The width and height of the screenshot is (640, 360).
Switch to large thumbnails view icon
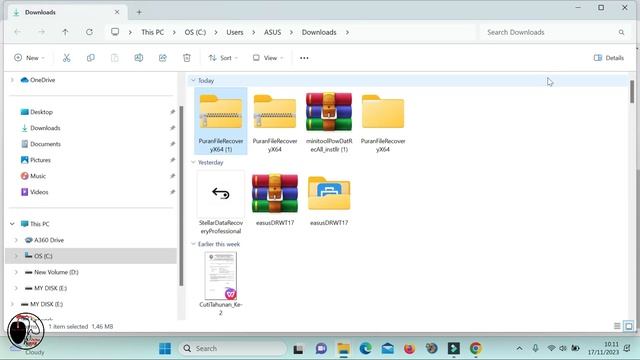[x=629, y=326]
